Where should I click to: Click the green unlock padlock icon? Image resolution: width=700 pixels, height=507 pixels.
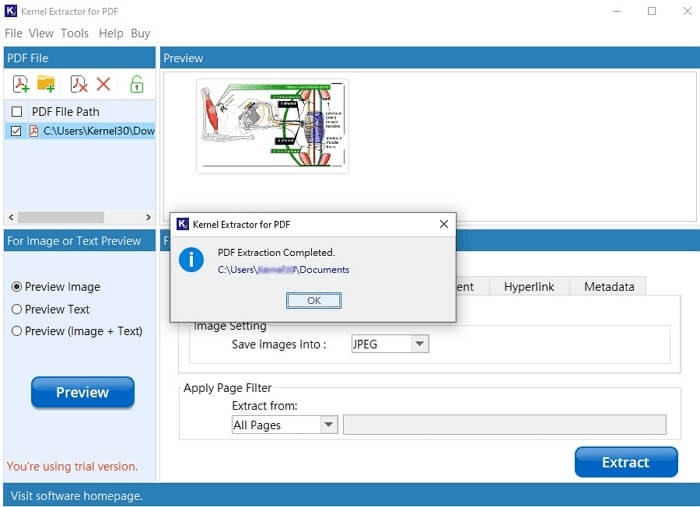pyautogui.click(x=137, y=84)
